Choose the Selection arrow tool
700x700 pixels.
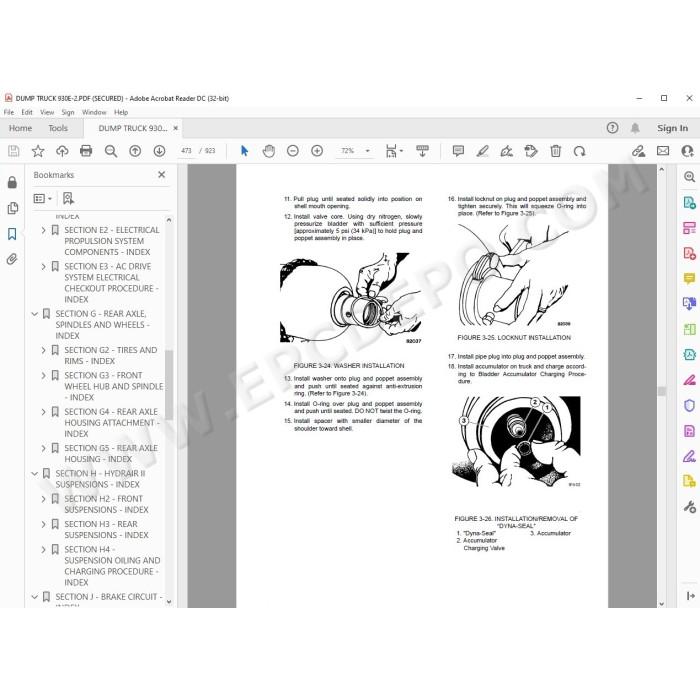click(244, 151)
